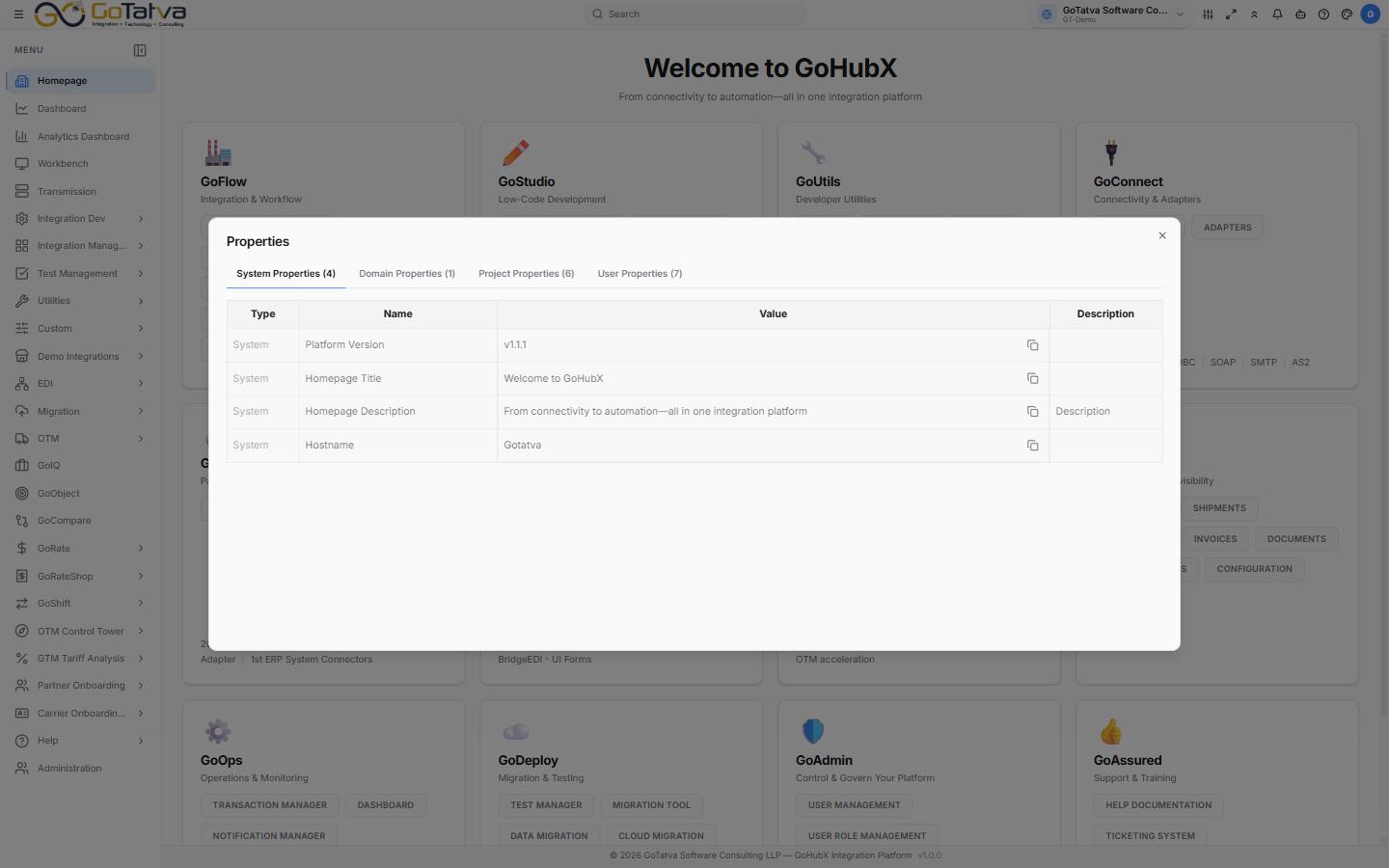Screen dimensions: 1389x868
Task: Click the Transmission icon in sidebar
Action: [x=22, y=192]
